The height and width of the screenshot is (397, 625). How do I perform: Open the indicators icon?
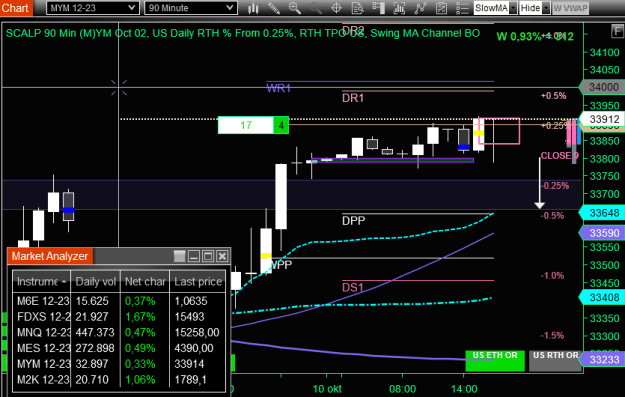click(x=399, y=8)
